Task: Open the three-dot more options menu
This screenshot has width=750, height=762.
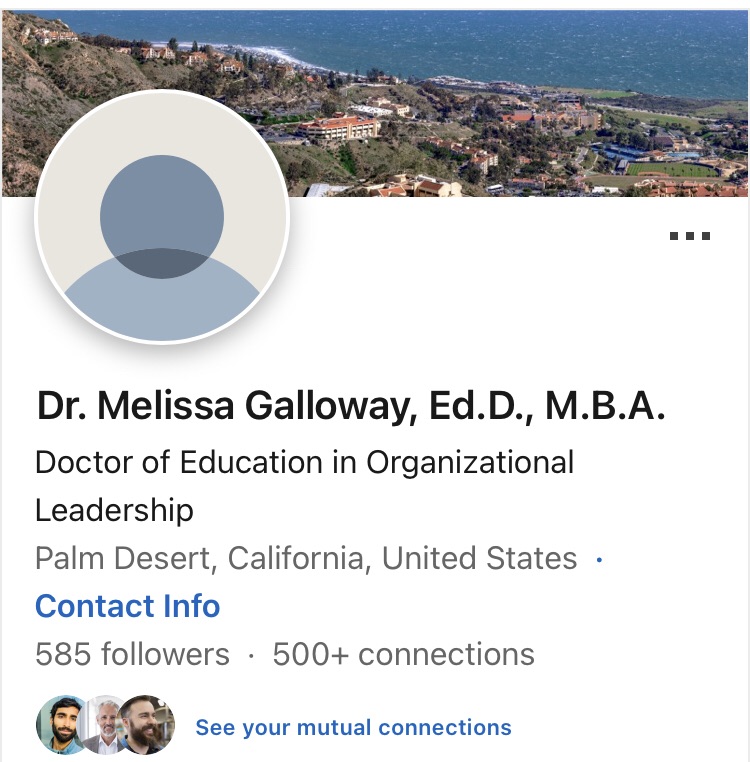Action: [x=689, y=237]
